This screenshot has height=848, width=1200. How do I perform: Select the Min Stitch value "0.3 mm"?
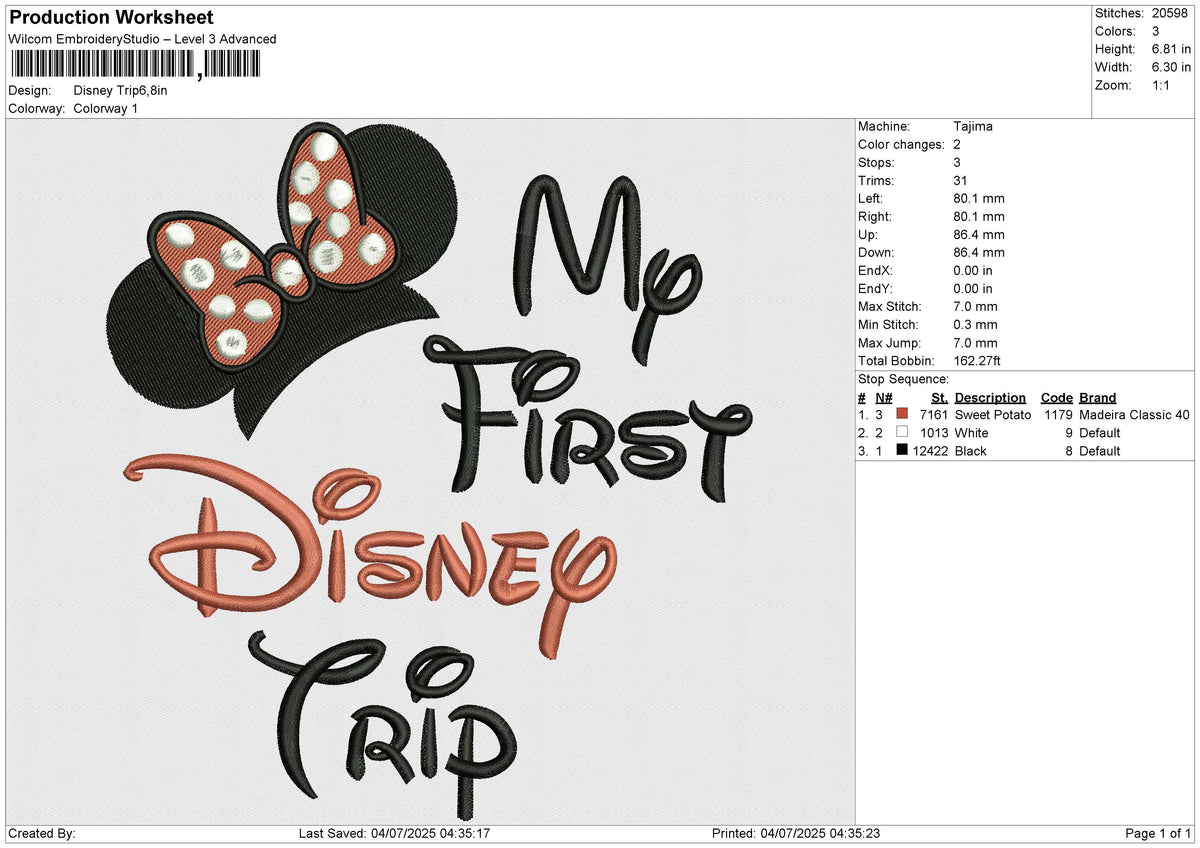click(975, 324)
